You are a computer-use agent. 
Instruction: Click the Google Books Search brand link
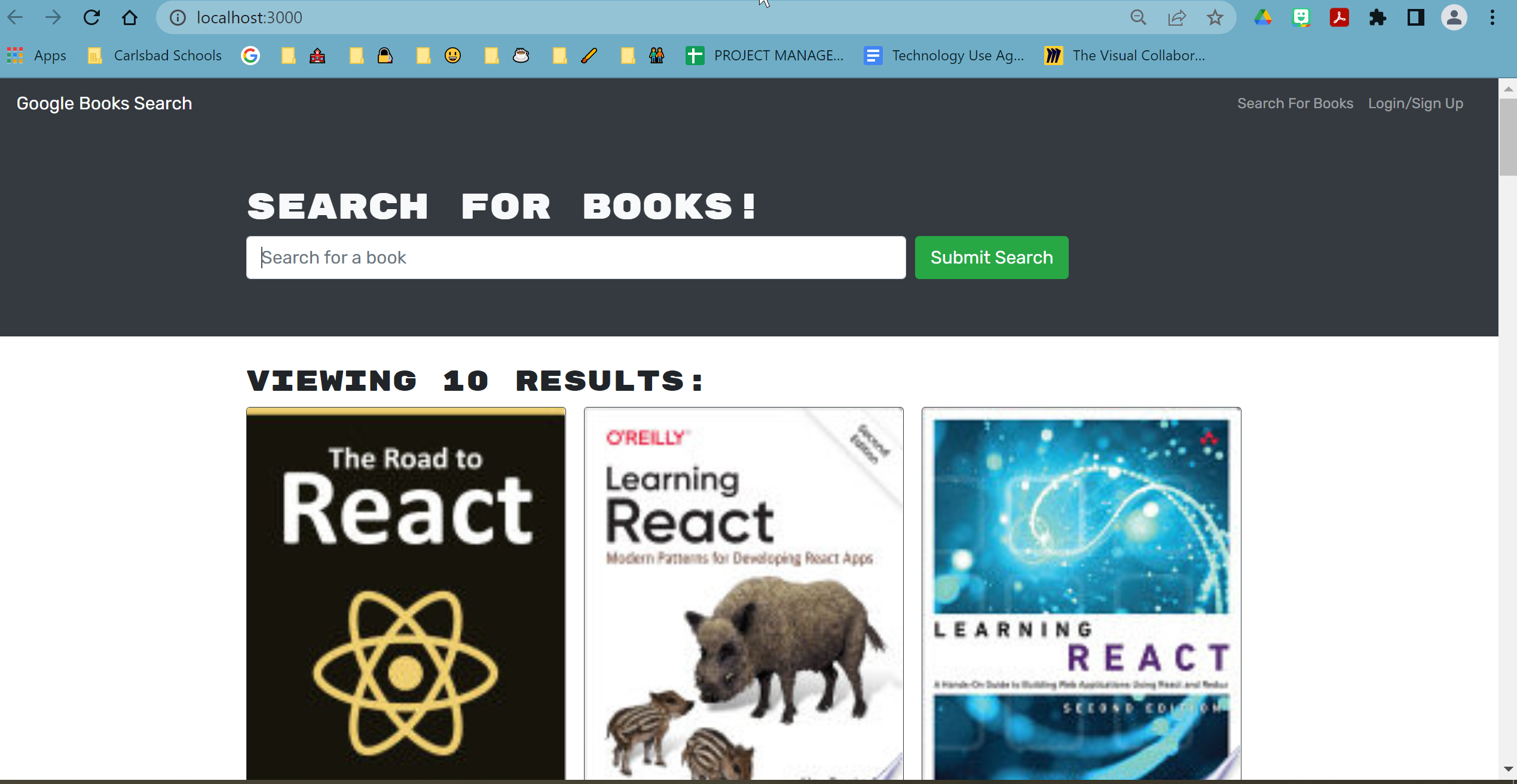coord(104,103)
